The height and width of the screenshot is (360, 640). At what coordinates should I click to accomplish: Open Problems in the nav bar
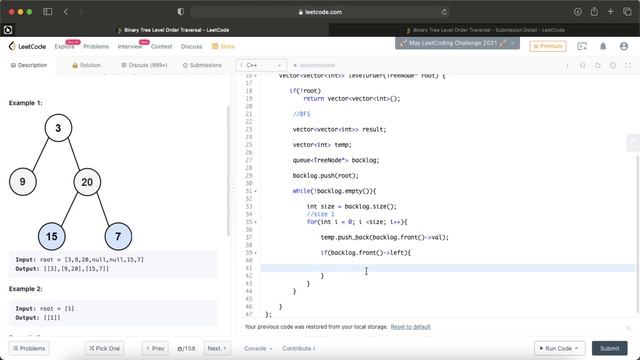click(96, 47)
